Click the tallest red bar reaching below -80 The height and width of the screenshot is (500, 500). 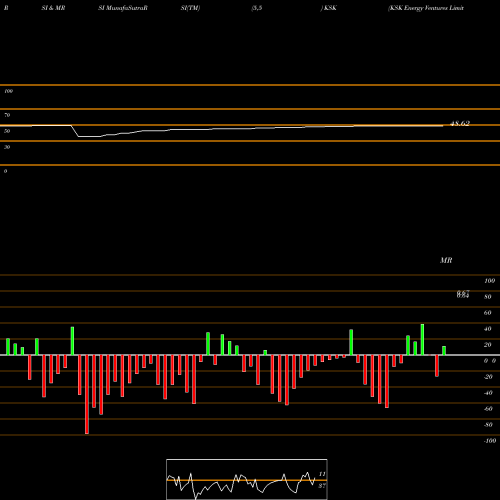[87, 394]
